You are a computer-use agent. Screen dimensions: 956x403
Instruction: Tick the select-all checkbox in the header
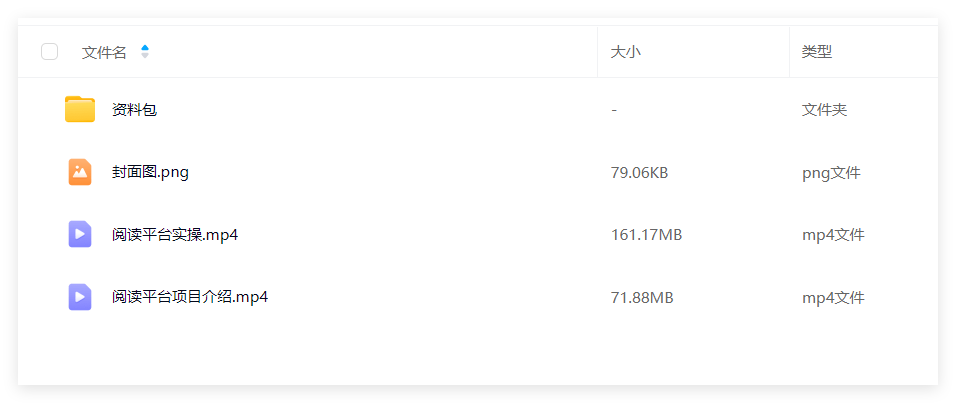pos(49,52)
